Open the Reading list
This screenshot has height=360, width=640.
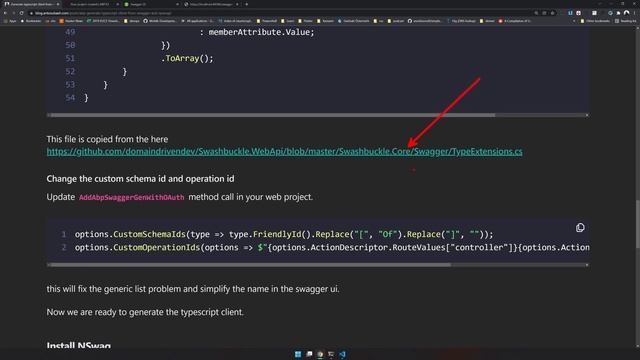click(625, 21)
